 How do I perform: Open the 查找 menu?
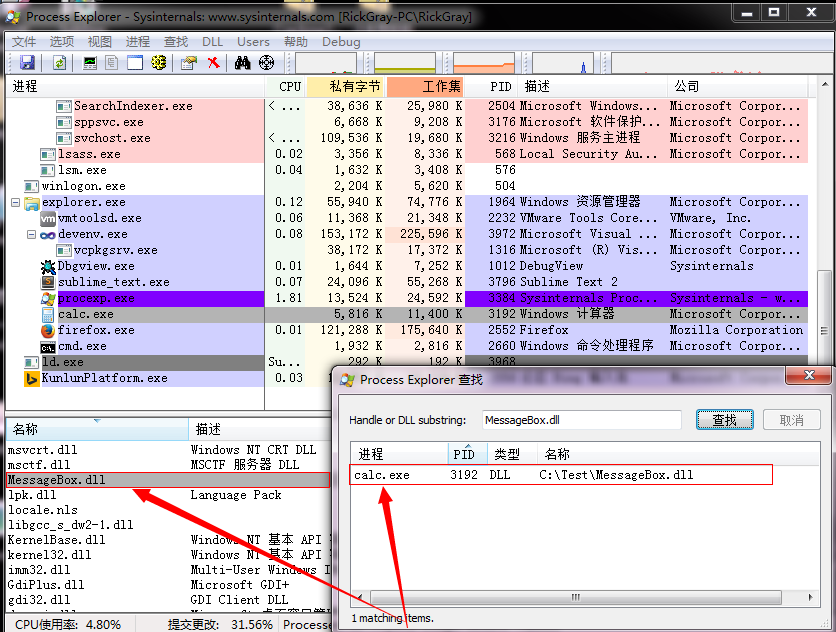[x=175, y=42]
